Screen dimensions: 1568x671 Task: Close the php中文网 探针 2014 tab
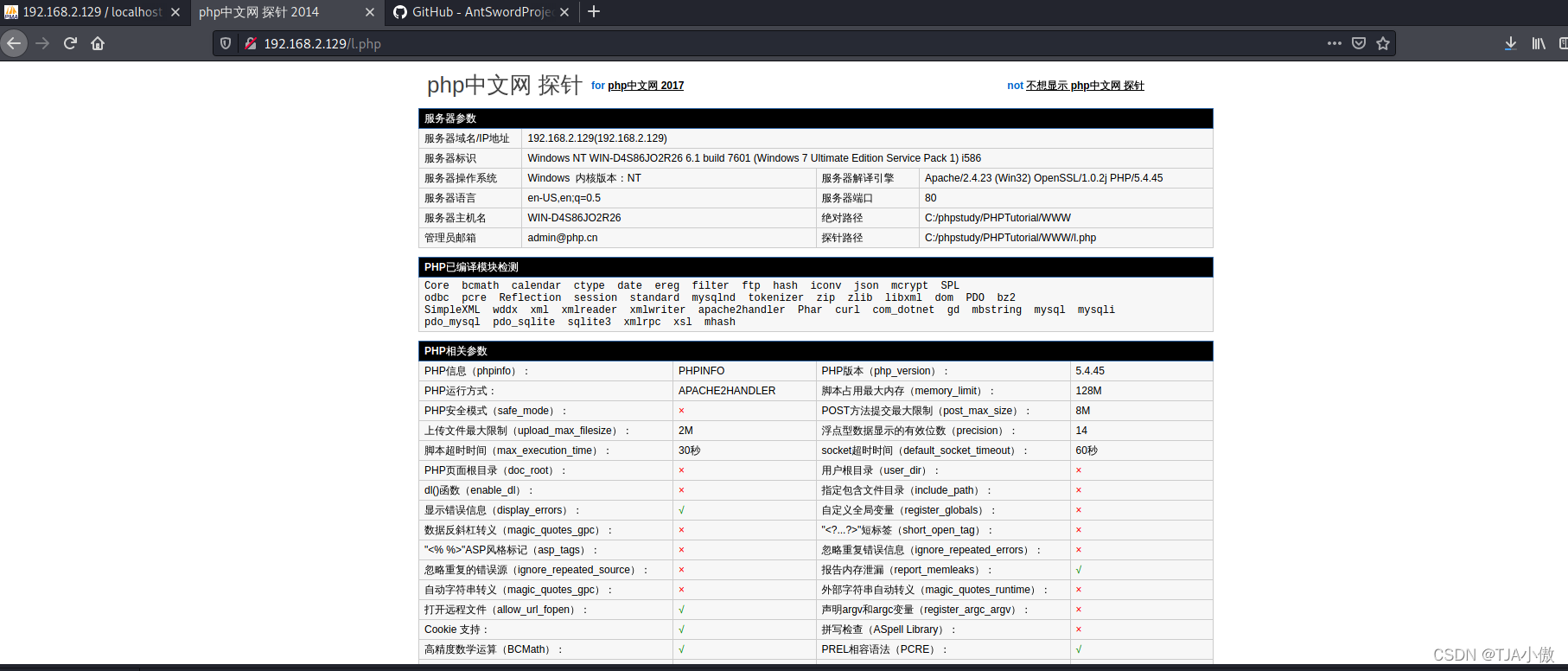pos(370,12)
